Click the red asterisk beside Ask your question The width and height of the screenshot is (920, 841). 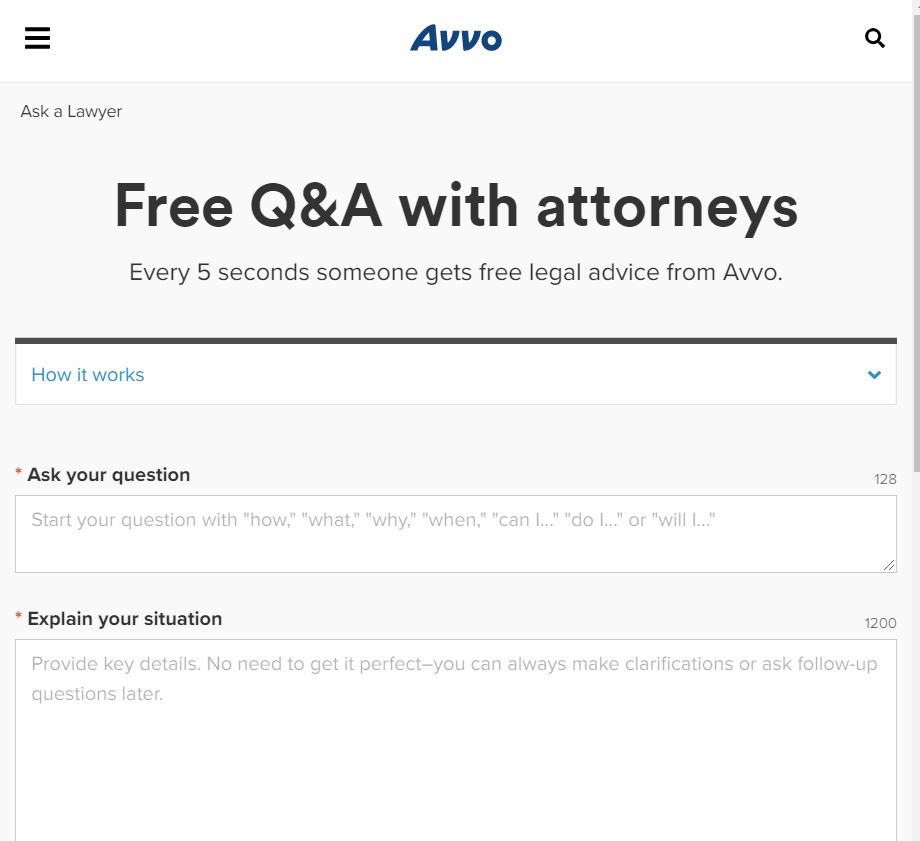17,472
